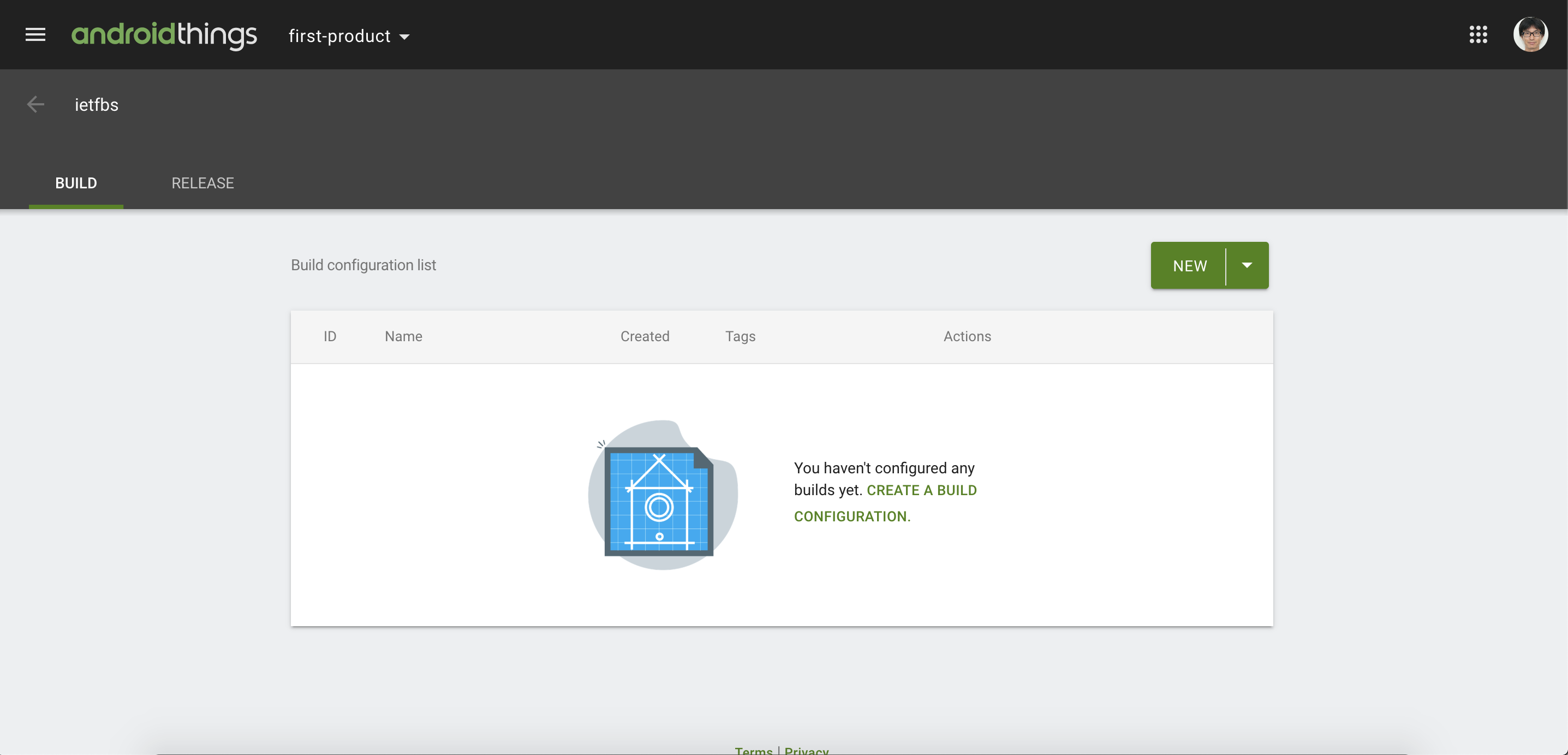Switch to the BUILD tab
The image size is (1568, 755).
tap(76, 183)
